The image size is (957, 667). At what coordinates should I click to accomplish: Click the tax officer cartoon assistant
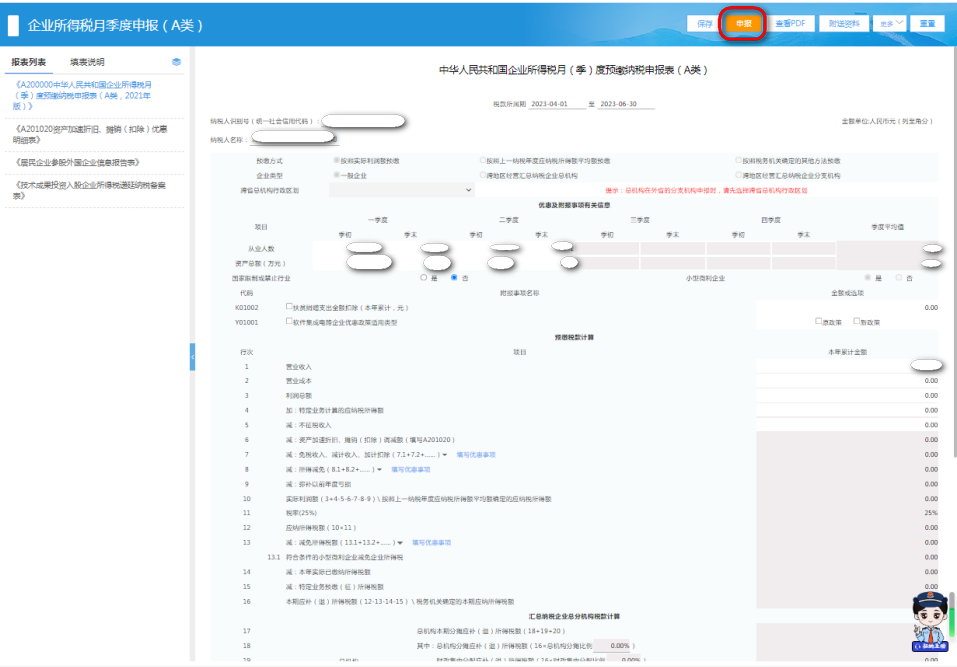(x=930, y=621)
